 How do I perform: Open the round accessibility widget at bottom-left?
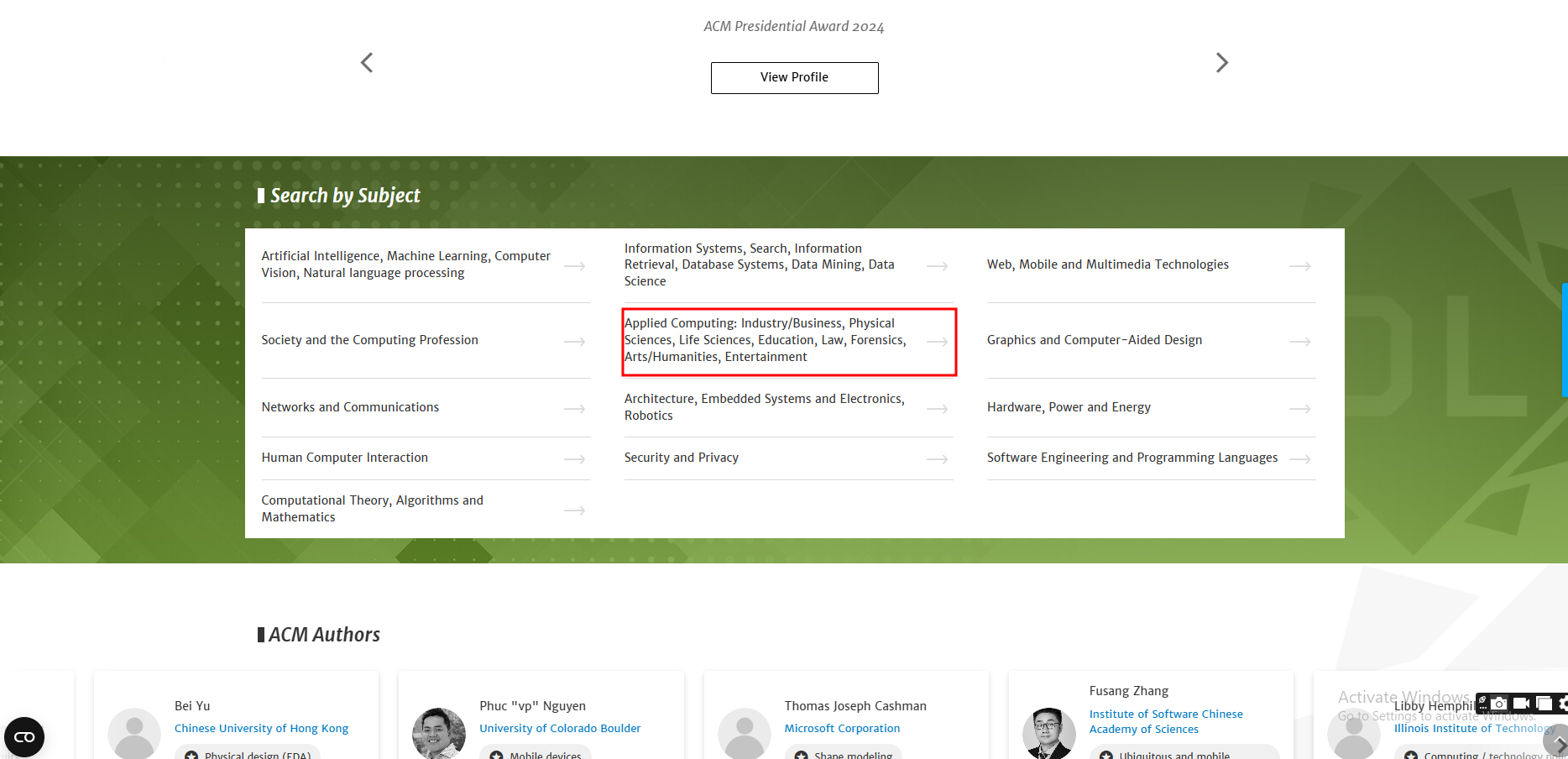coord(24,737)
